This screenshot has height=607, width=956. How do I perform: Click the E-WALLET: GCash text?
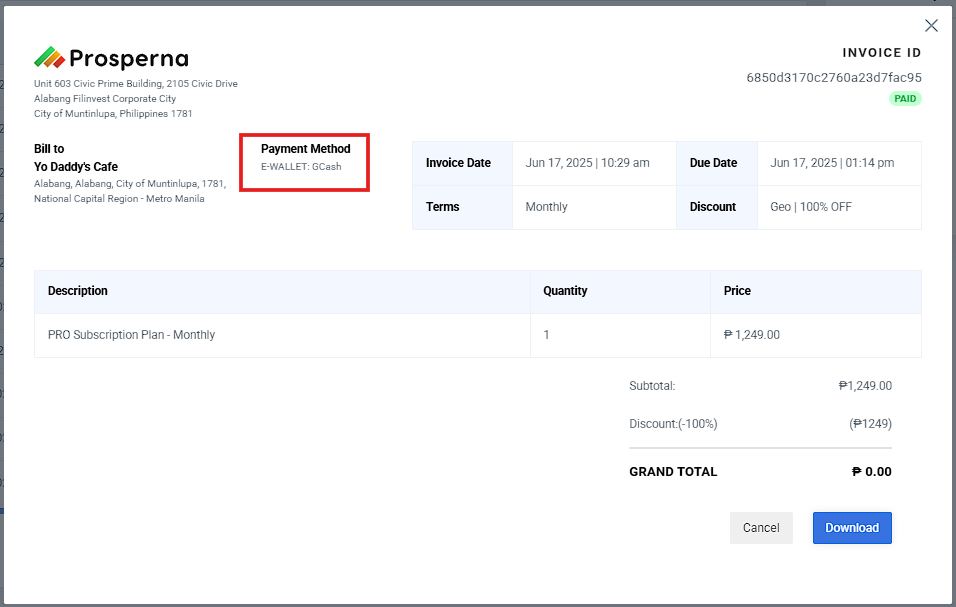[301, 167]
